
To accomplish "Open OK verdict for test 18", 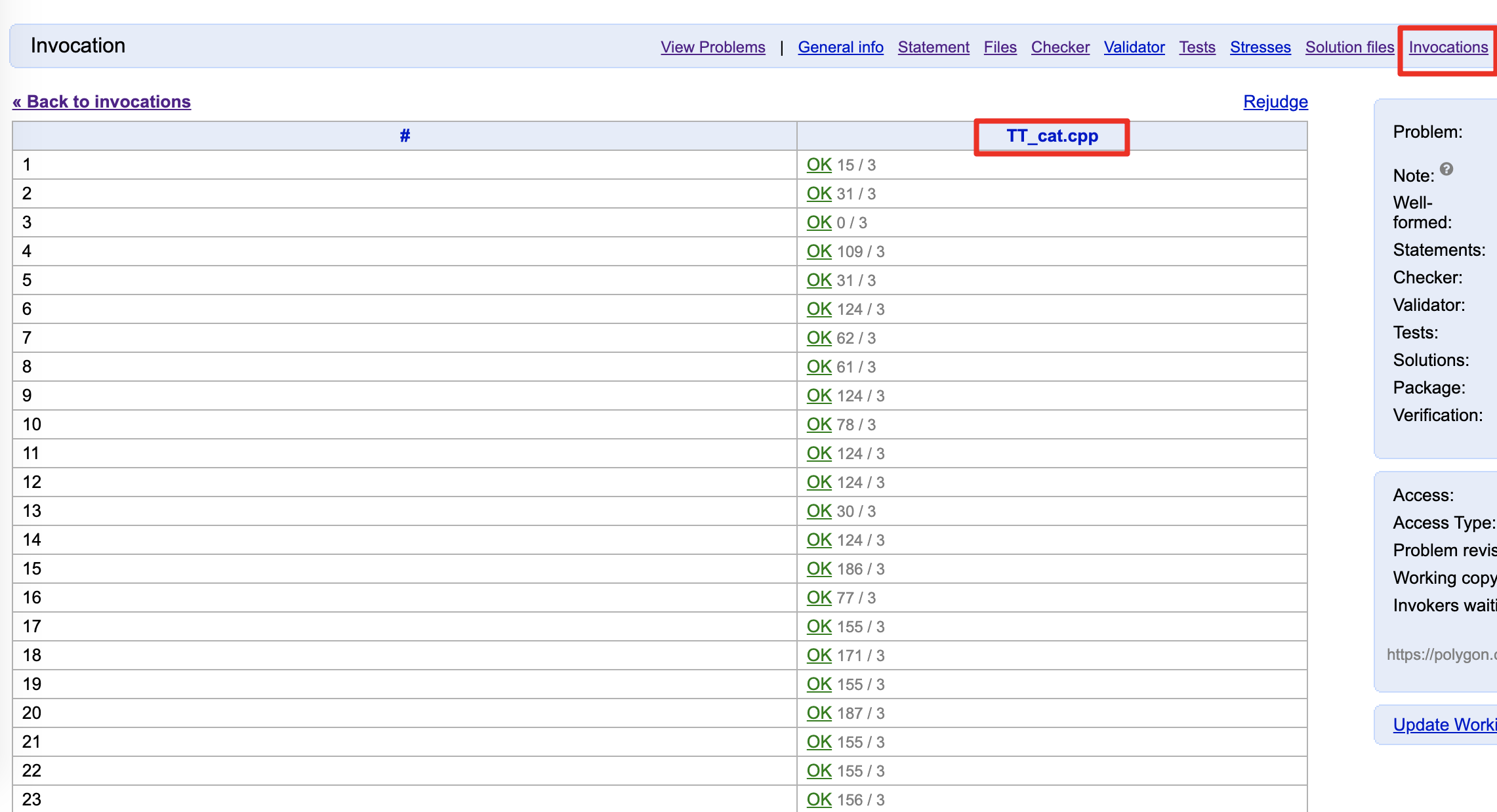I will [819, 655].
